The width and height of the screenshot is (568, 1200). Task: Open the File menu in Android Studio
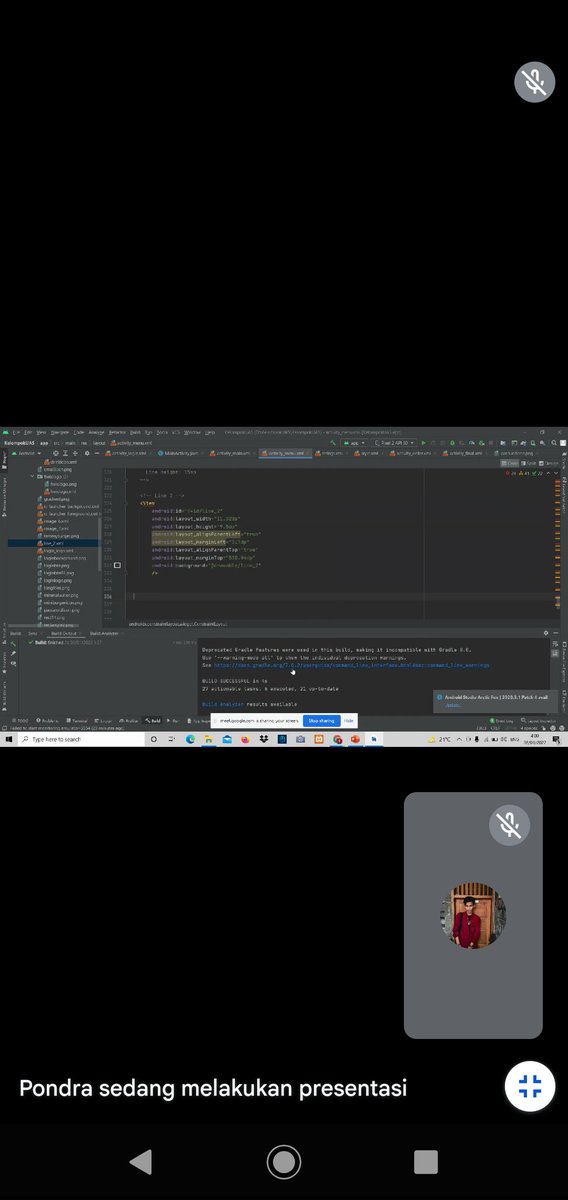pyautogui.click(x=16, y=432)
